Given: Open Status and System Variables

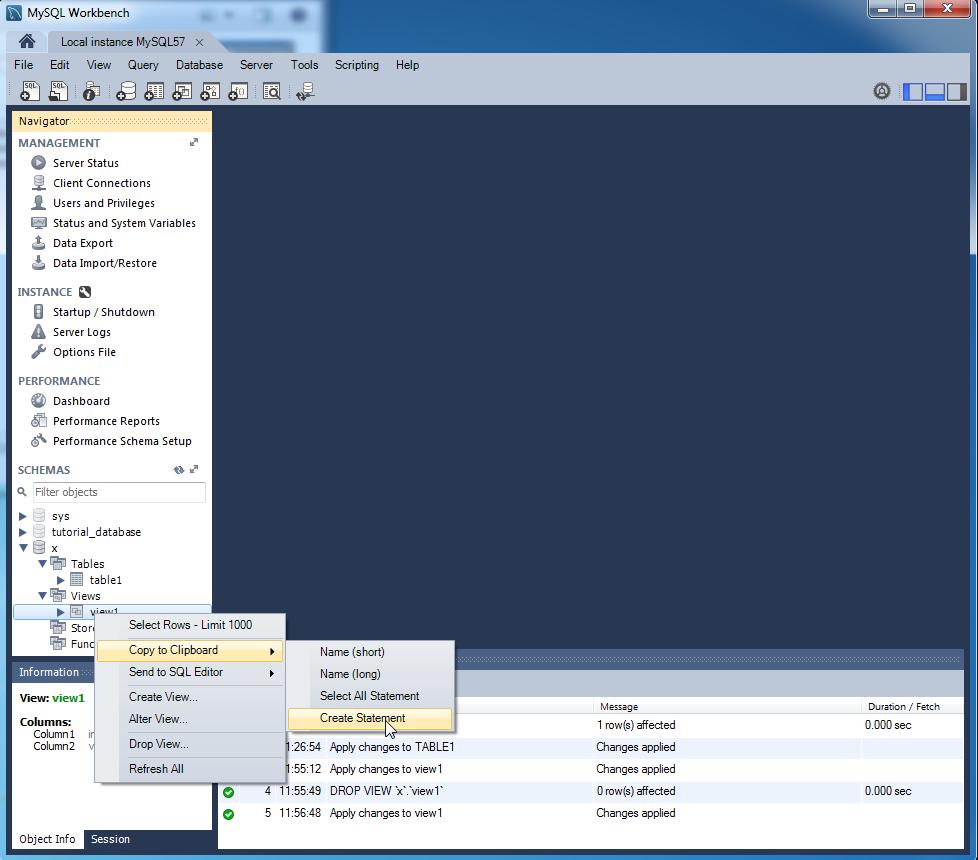Looking at the screenshot, I should click(x=124, y=223).
